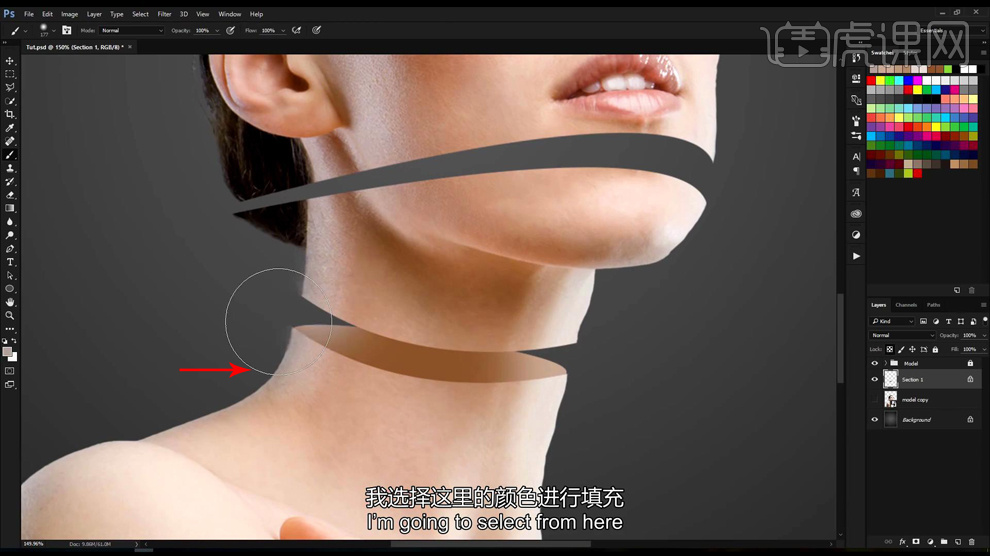Viewport: 990px width, 556px height.
Task: Toggle lock image pixels
Action: click(901, 350)
